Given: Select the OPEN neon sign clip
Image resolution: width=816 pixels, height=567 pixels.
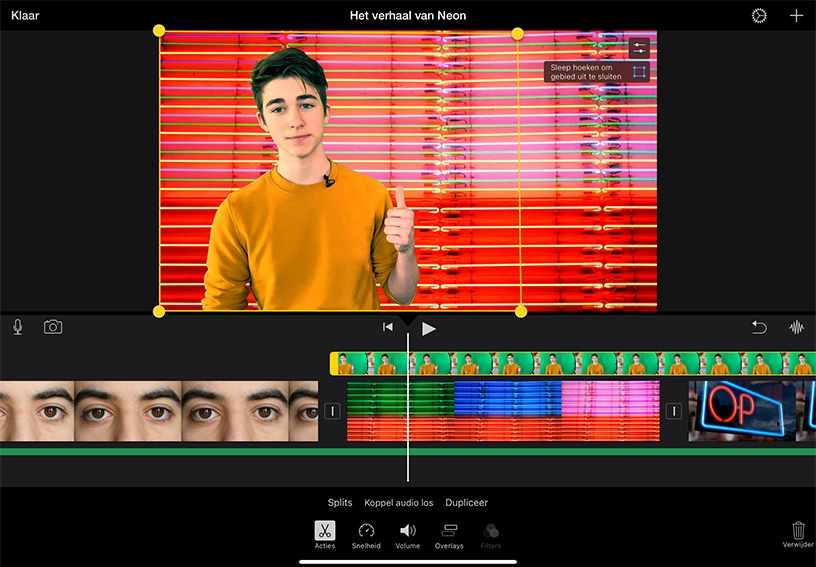Looking at the screenshot, I should point(752,411).
